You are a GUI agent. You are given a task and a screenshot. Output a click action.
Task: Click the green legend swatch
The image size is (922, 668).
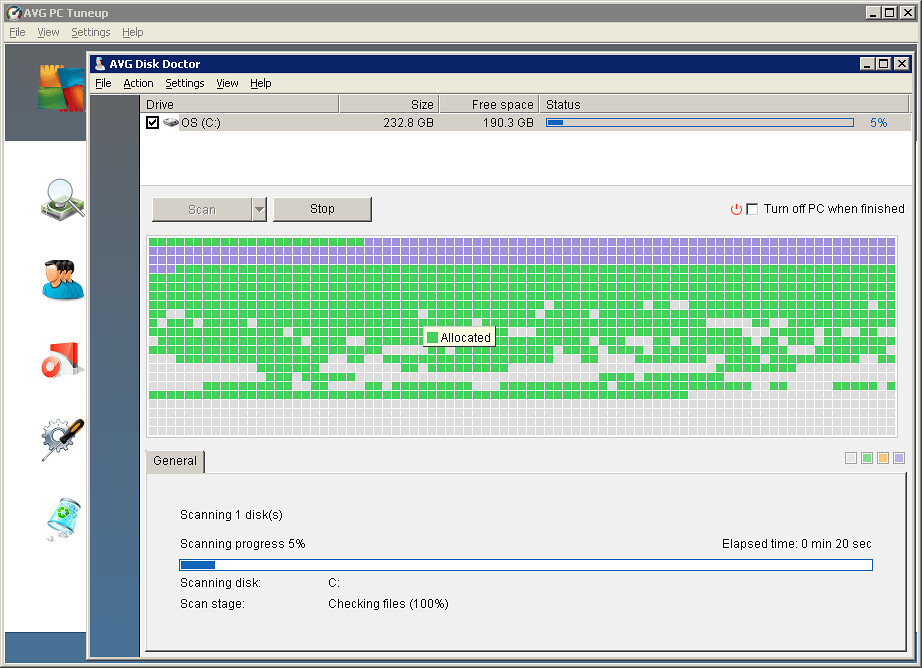click(867, 458)
